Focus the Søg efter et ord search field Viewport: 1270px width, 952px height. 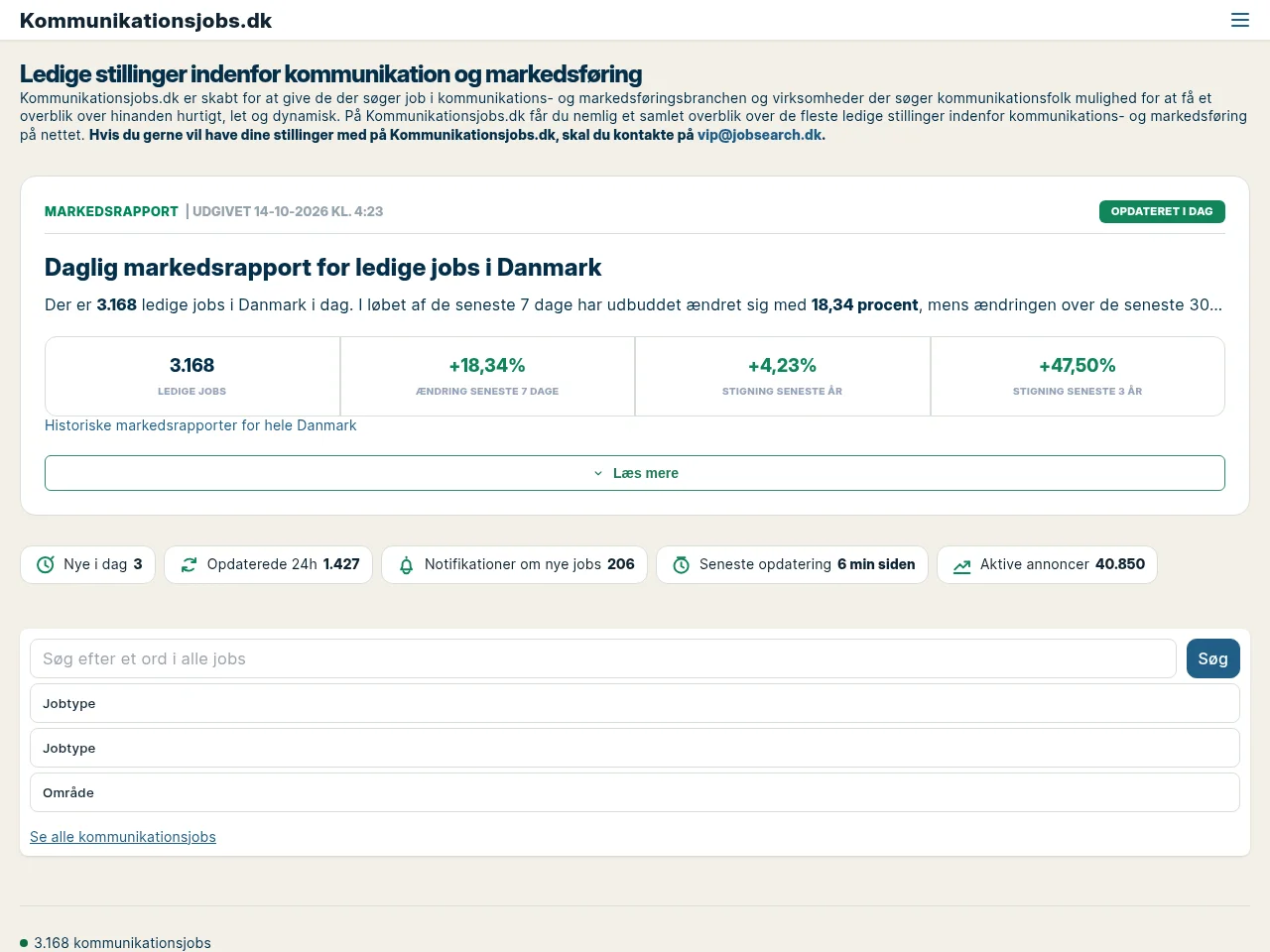pyautogui.click(x=603, y=658)
